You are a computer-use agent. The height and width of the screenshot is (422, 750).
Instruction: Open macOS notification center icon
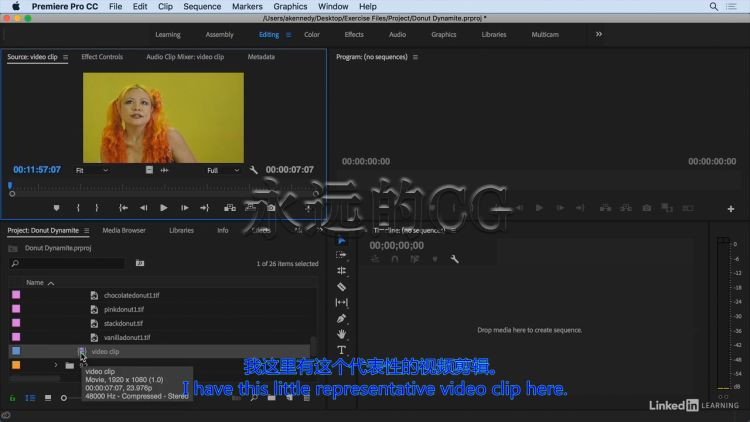(x=731, y=7)
